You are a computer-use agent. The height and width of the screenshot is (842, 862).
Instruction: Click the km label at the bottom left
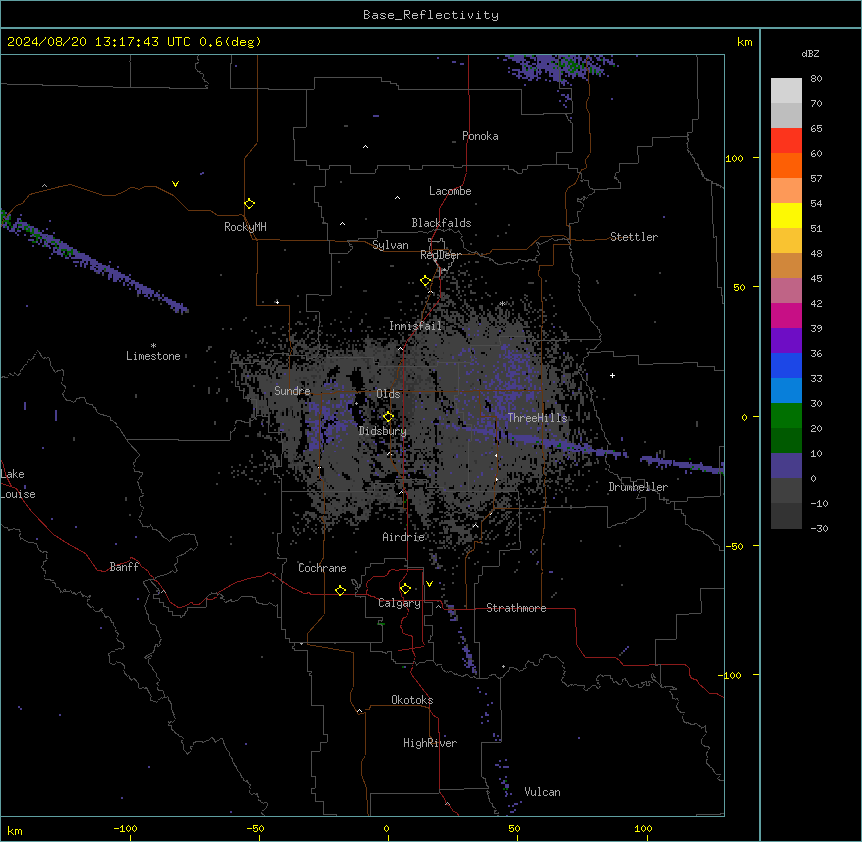coord(15,831)
